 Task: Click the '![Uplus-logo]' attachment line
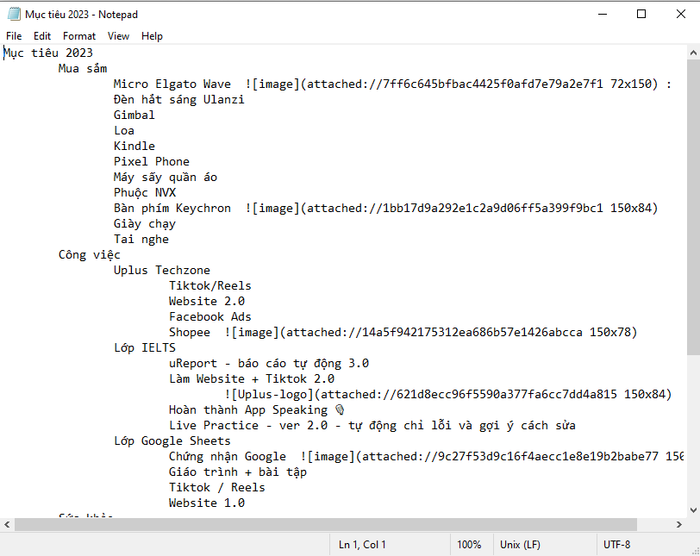[448, 394]
